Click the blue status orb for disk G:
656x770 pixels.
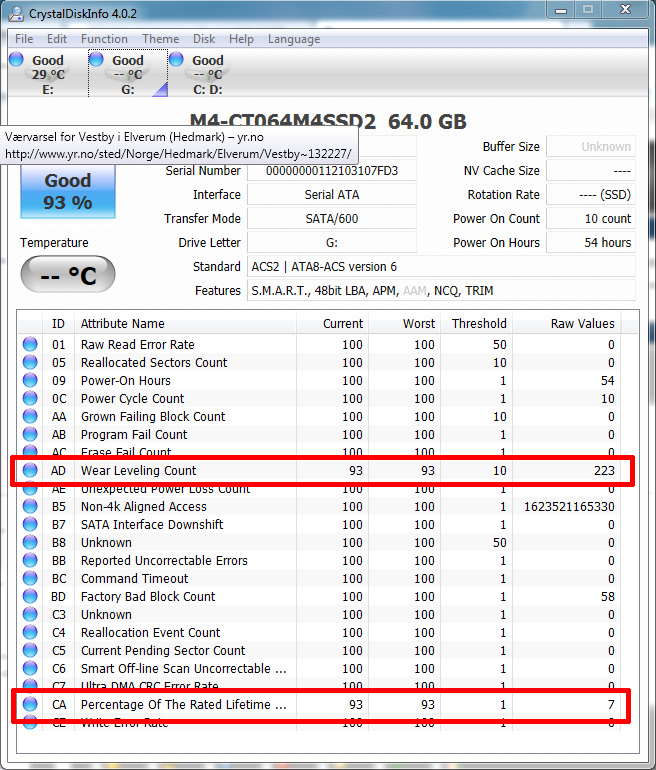(x=96, y=59)
